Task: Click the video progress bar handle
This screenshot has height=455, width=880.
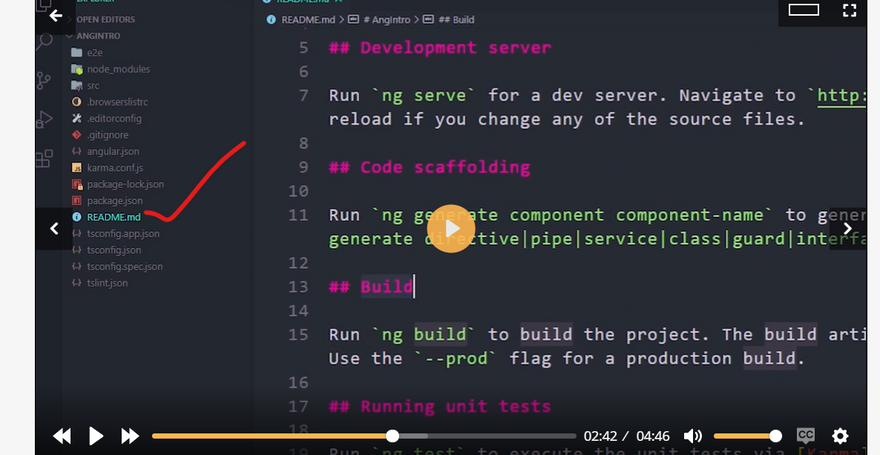Action: pyautogui.click(x=392, y=436)
